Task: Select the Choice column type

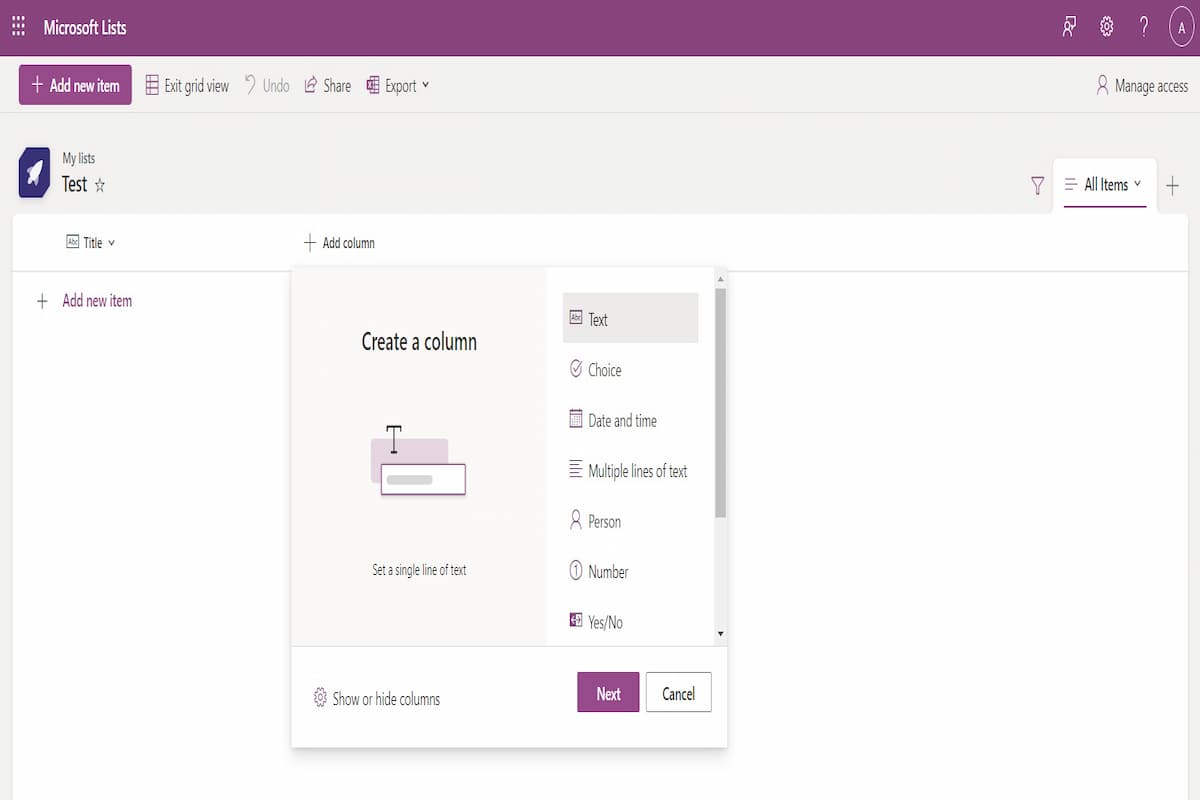Action: 604,370
